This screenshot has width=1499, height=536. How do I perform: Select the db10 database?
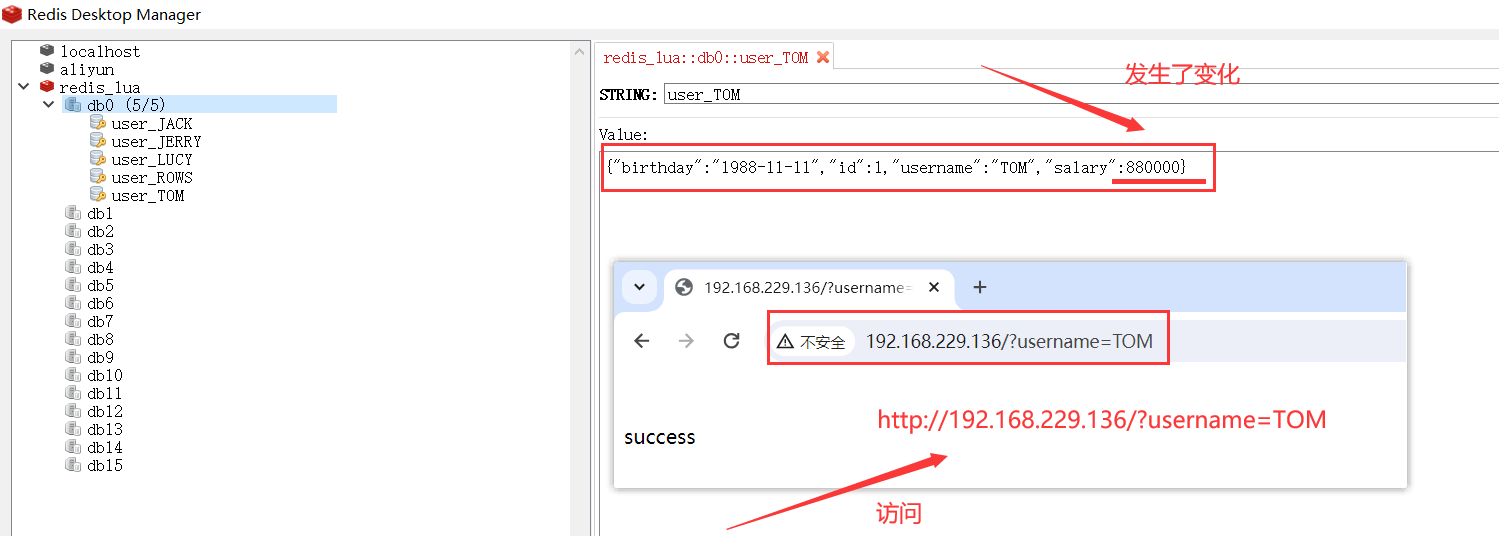coord(105,376)
